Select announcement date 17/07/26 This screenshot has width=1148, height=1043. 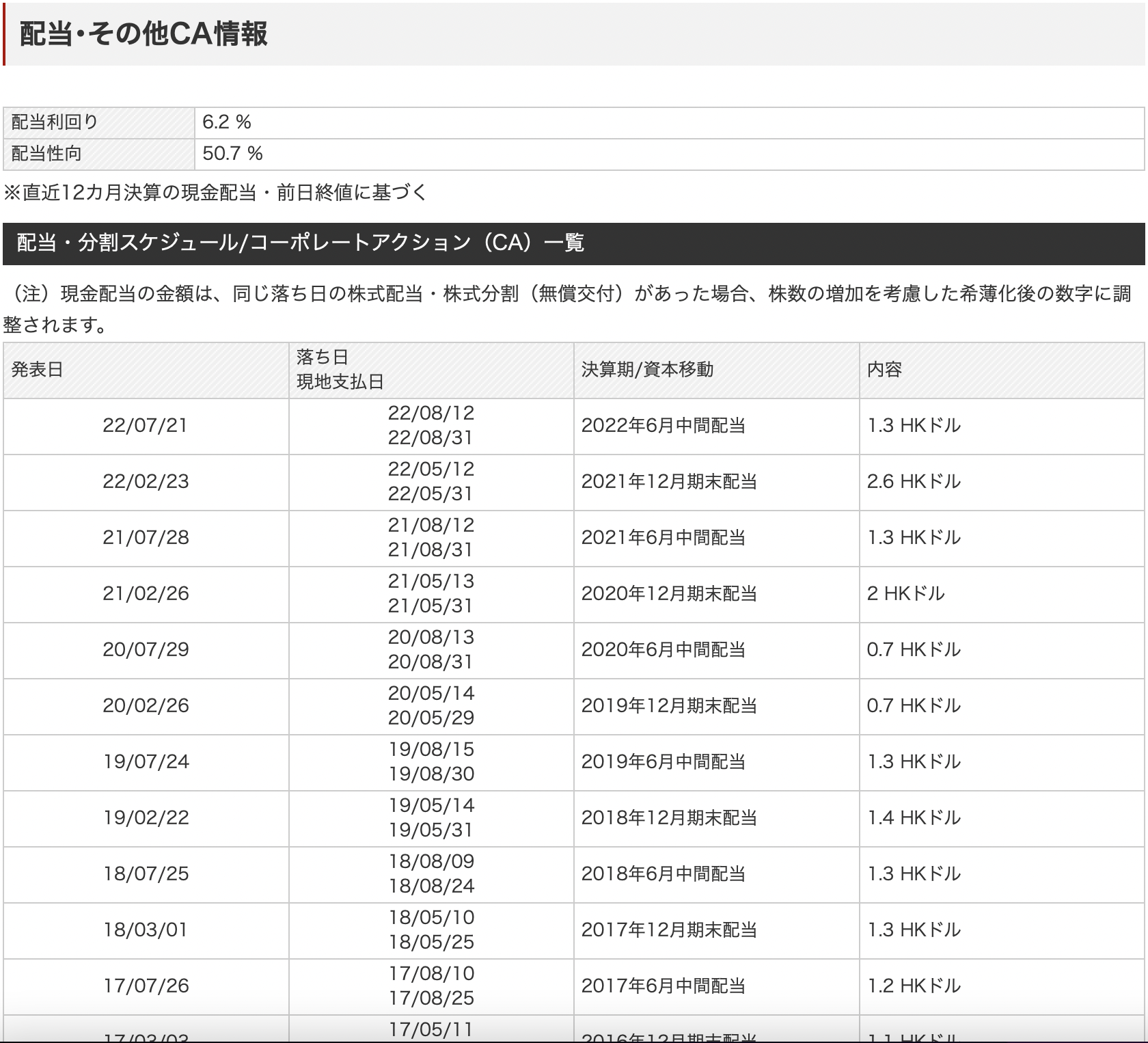(x=146, y=986)
